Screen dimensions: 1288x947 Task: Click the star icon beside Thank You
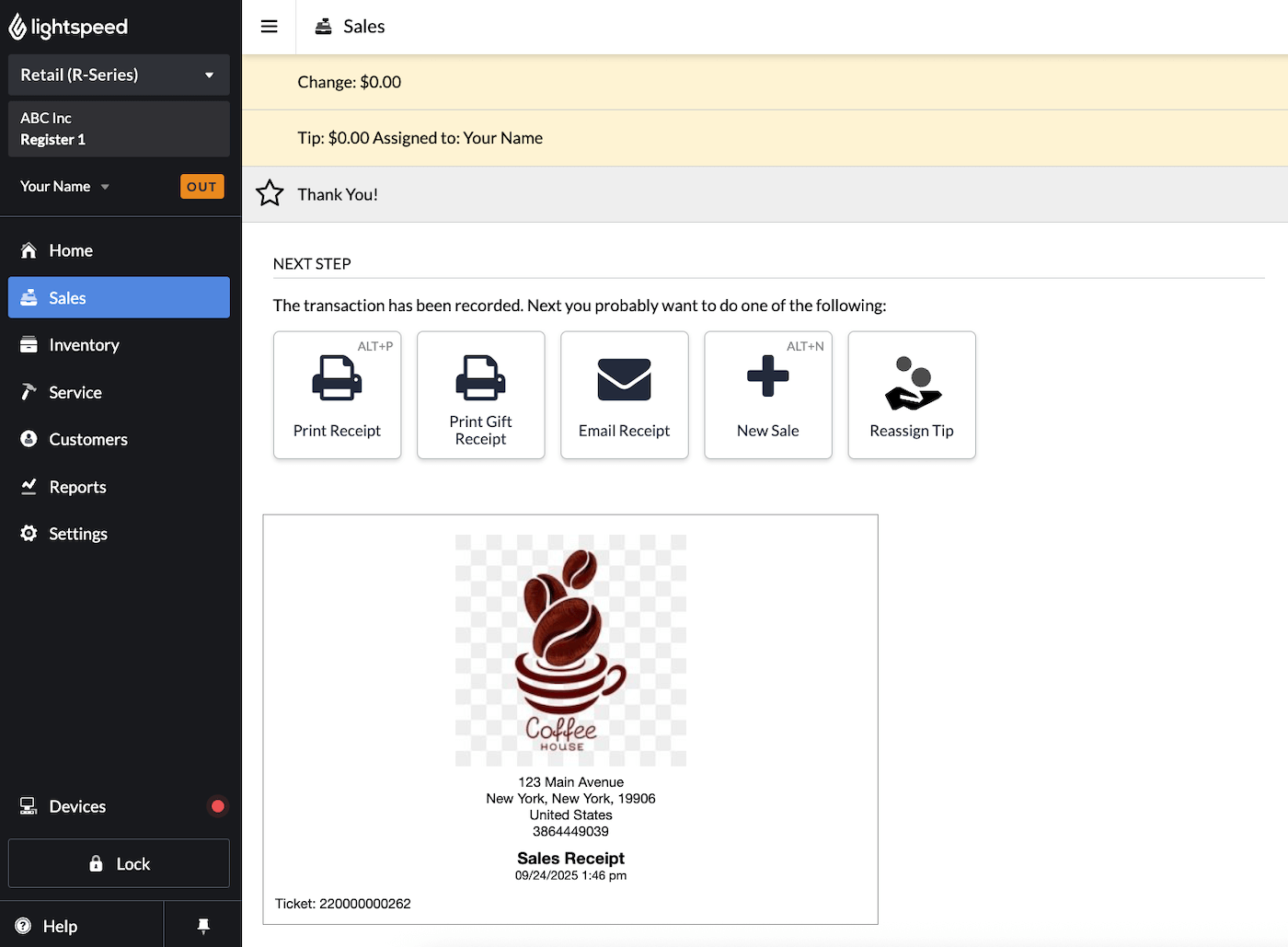270,193
